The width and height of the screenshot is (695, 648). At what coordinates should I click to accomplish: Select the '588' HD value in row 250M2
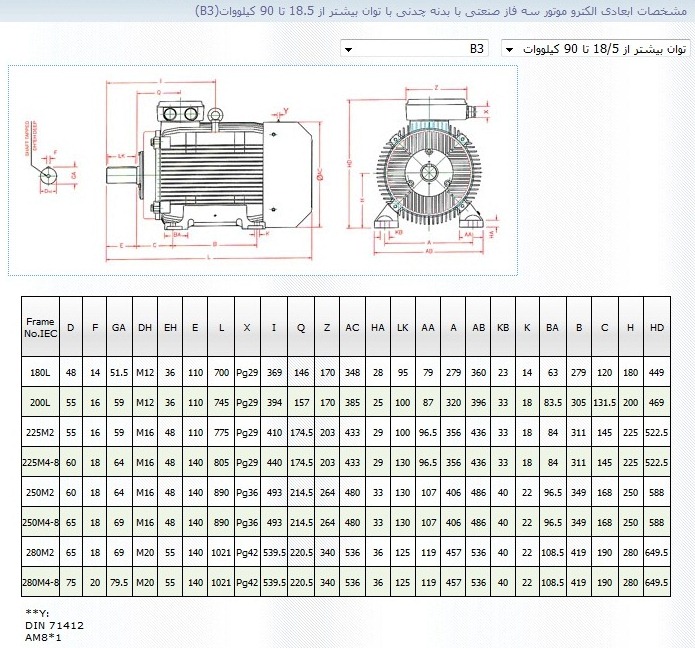coord(657,492)
